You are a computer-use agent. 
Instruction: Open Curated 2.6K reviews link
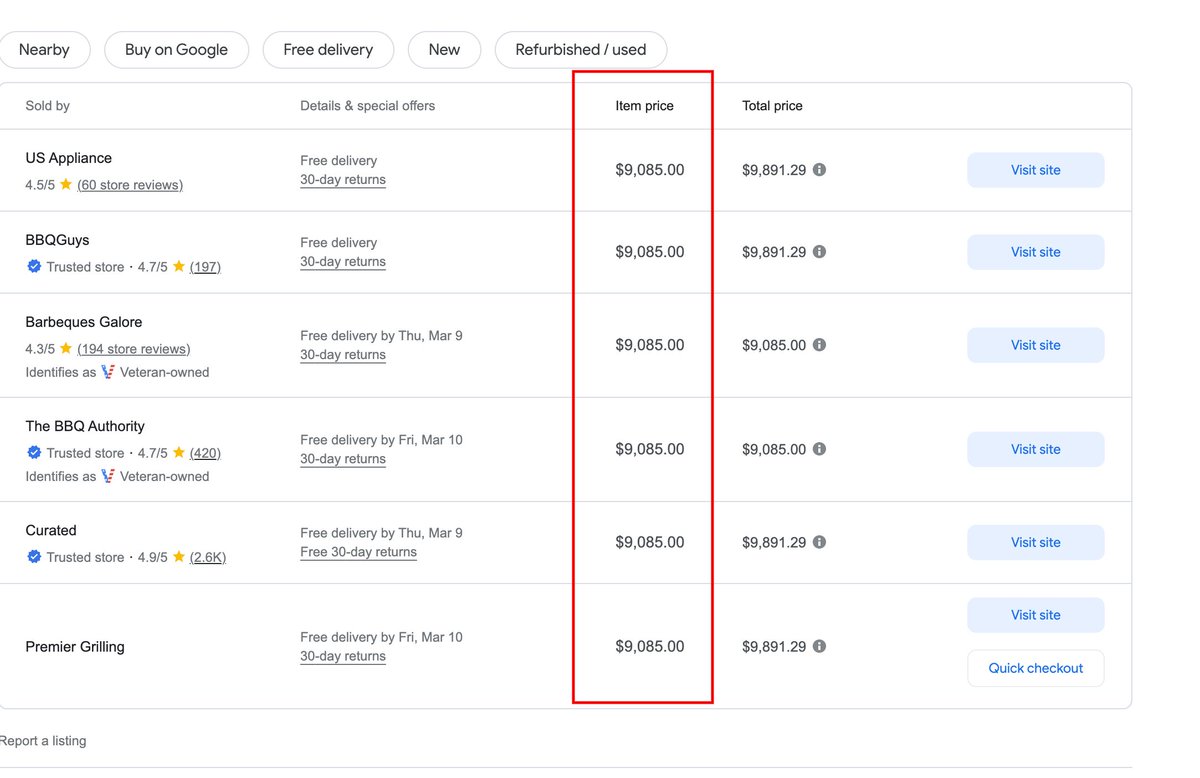208,557
